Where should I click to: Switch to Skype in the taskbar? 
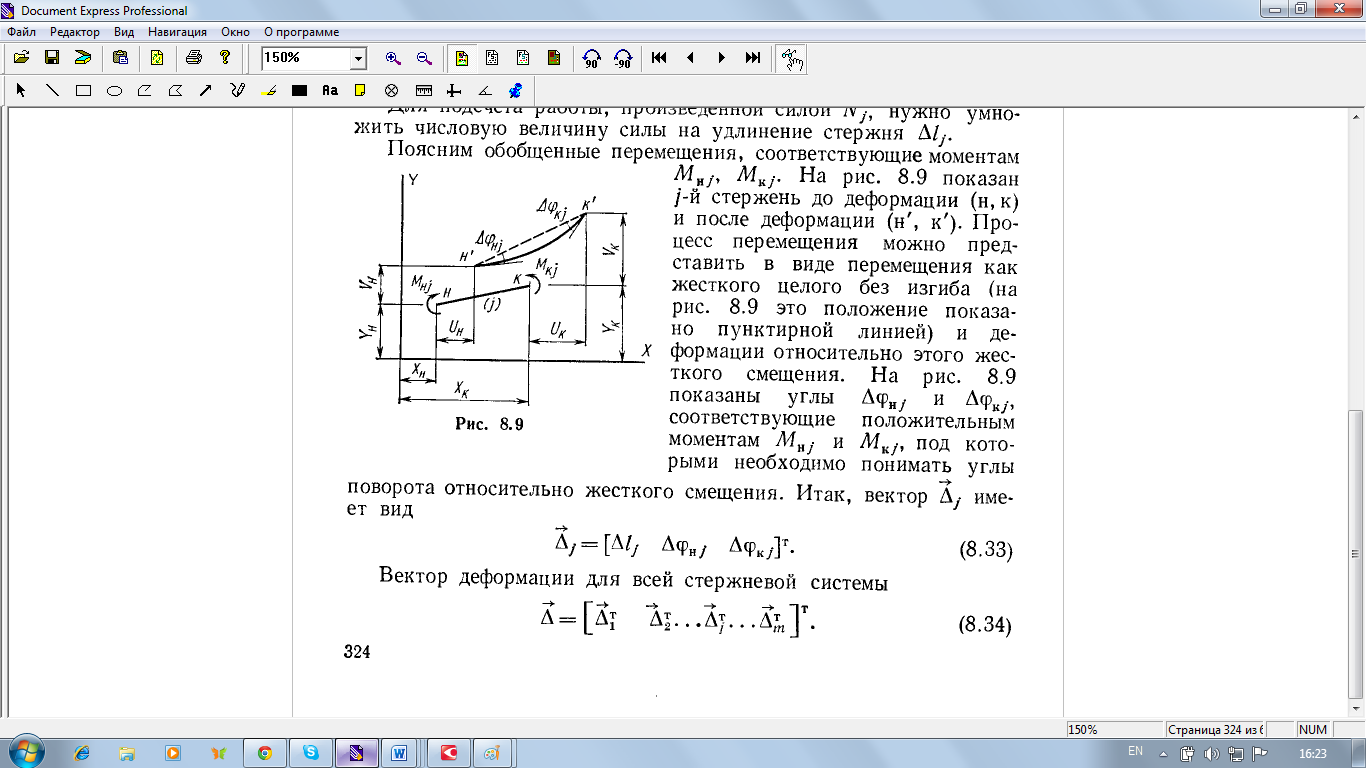click(310, 753)
